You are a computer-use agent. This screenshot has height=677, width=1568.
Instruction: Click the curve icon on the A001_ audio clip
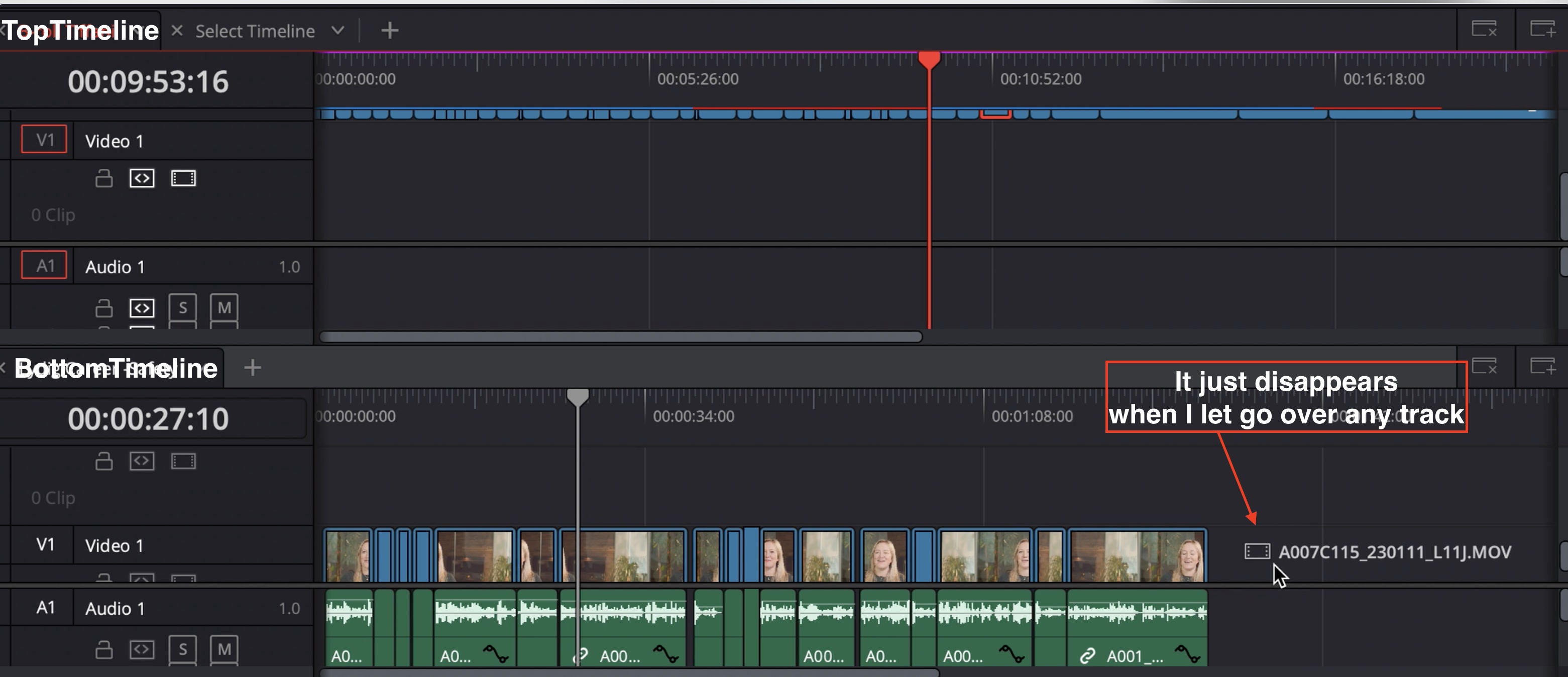[x=1188, y=654]
